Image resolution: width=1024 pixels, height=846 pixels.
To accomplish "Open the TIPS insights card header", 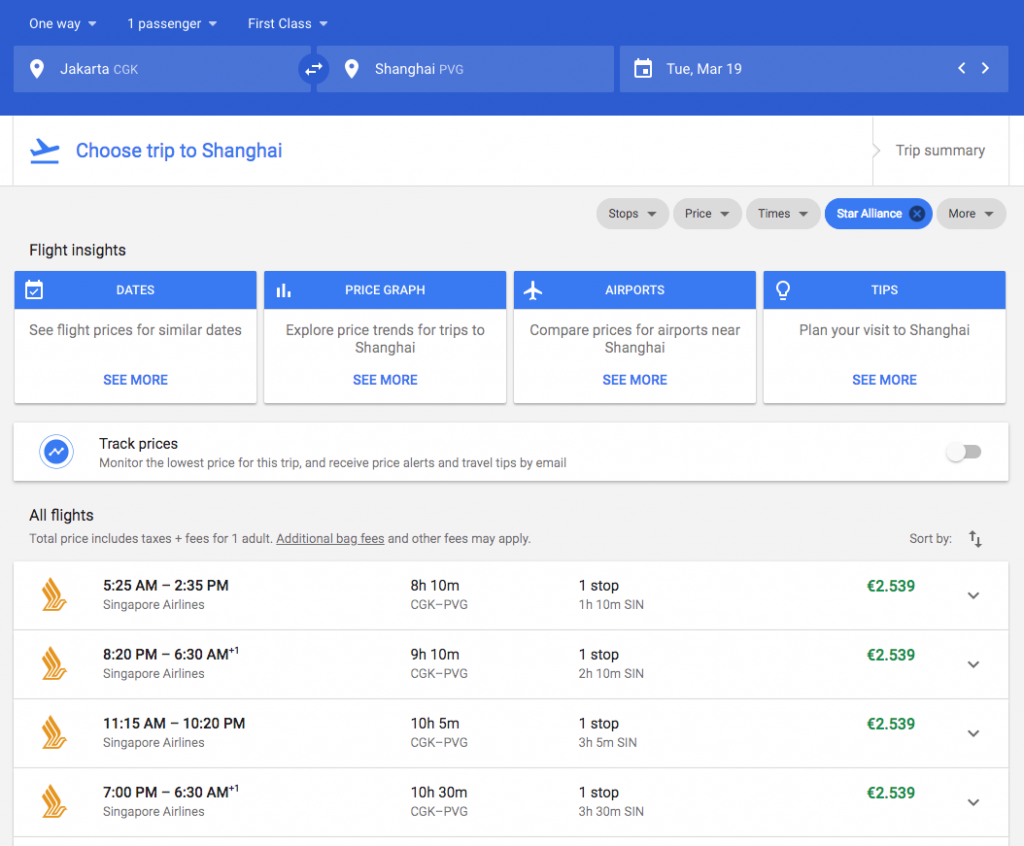I will click(884, 290).
